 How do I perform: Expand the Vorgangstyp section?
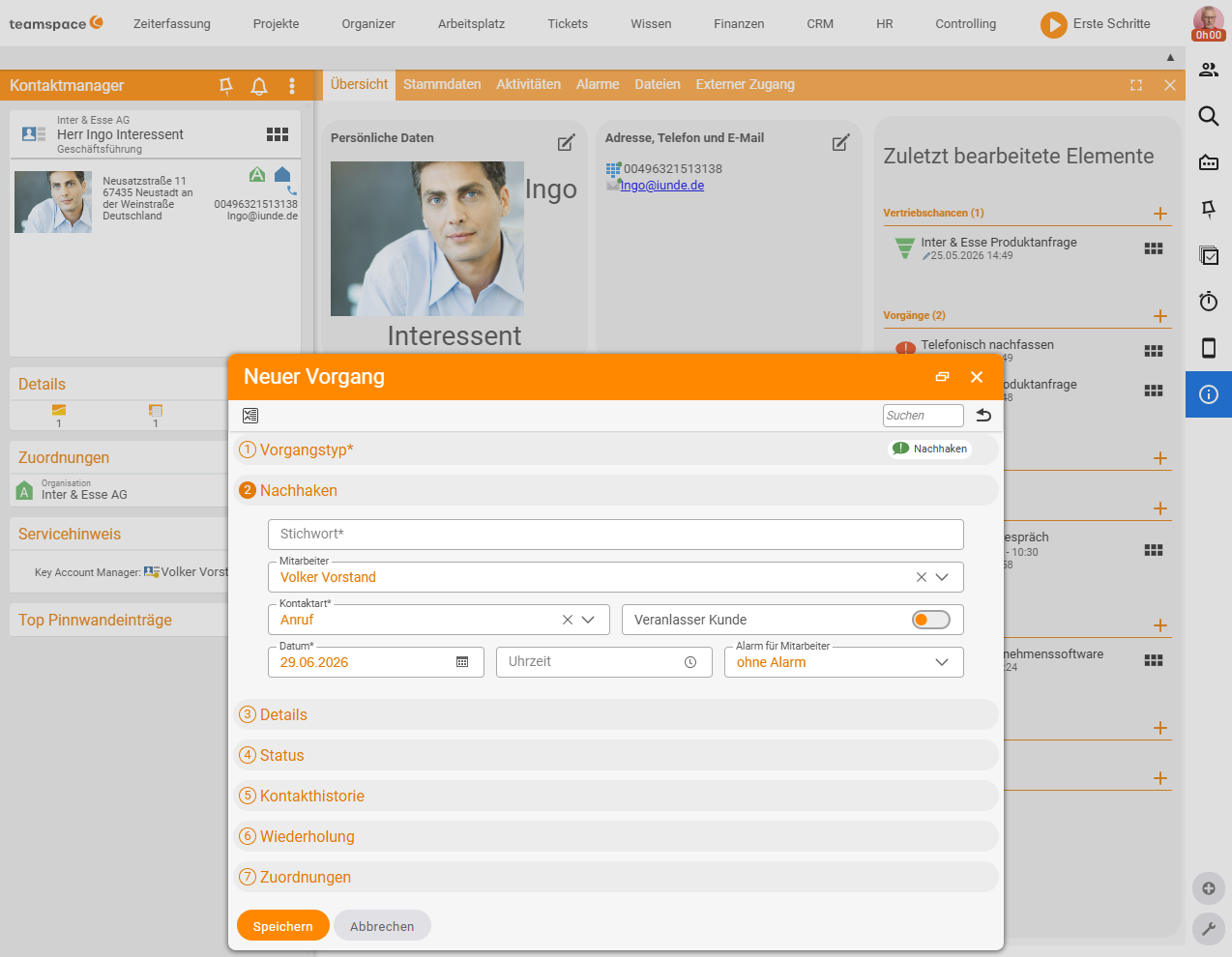[617, 449]
